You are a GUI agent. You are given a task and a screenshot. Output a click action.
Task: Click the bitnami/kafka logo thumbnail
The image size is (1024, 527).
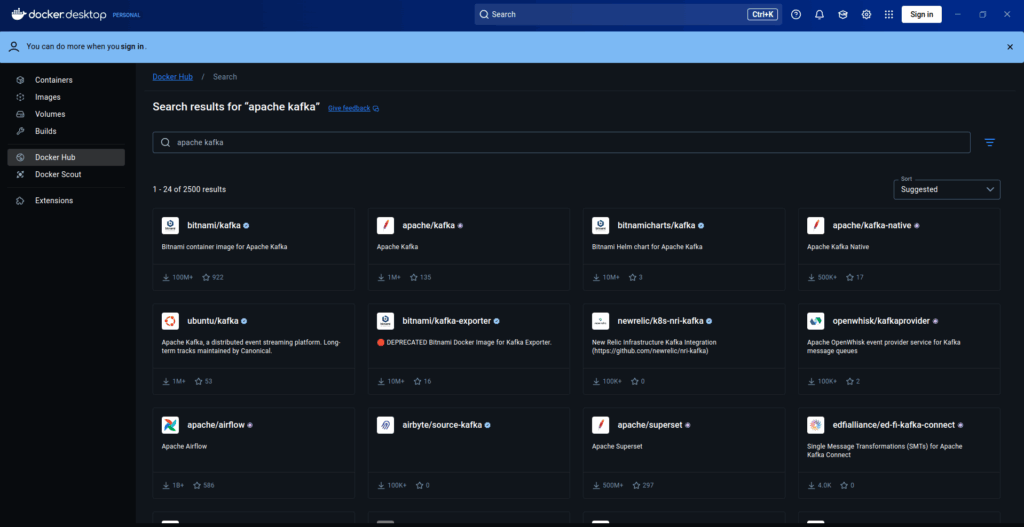coord(170,225)
